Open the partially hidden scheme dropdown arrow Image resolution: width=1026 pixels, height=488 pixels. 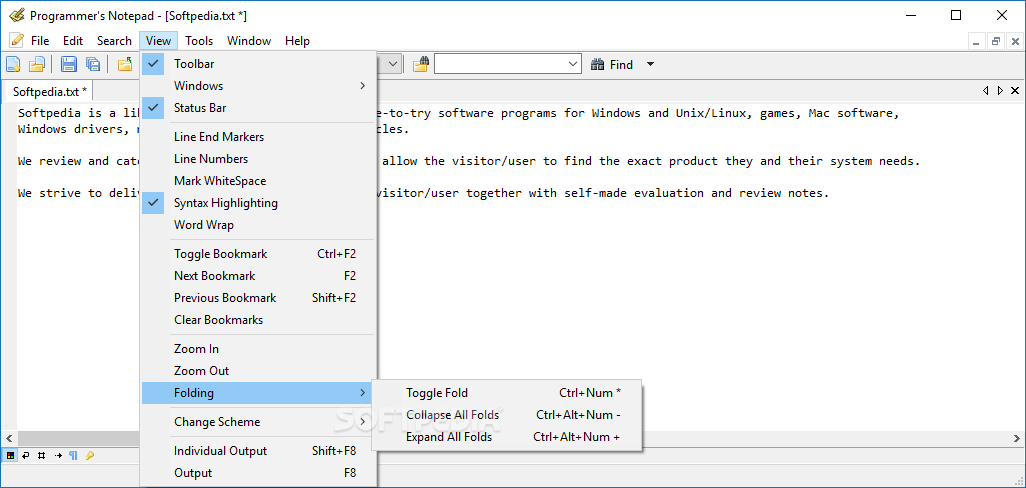[393, 64]
